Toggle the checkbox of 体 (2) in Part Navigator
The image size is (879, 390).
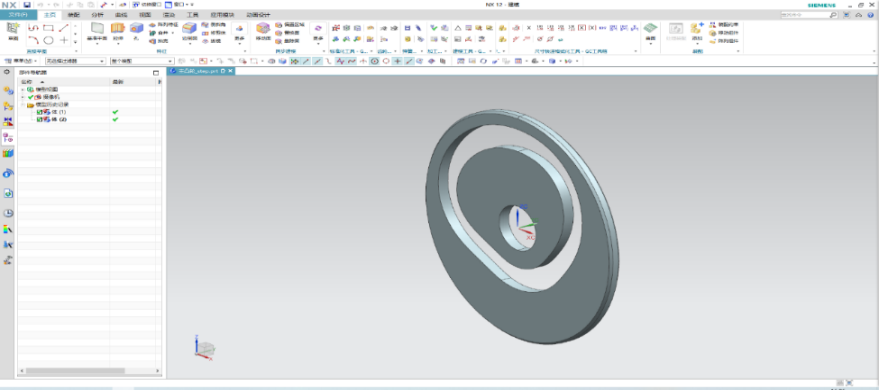tap(39, 119)
